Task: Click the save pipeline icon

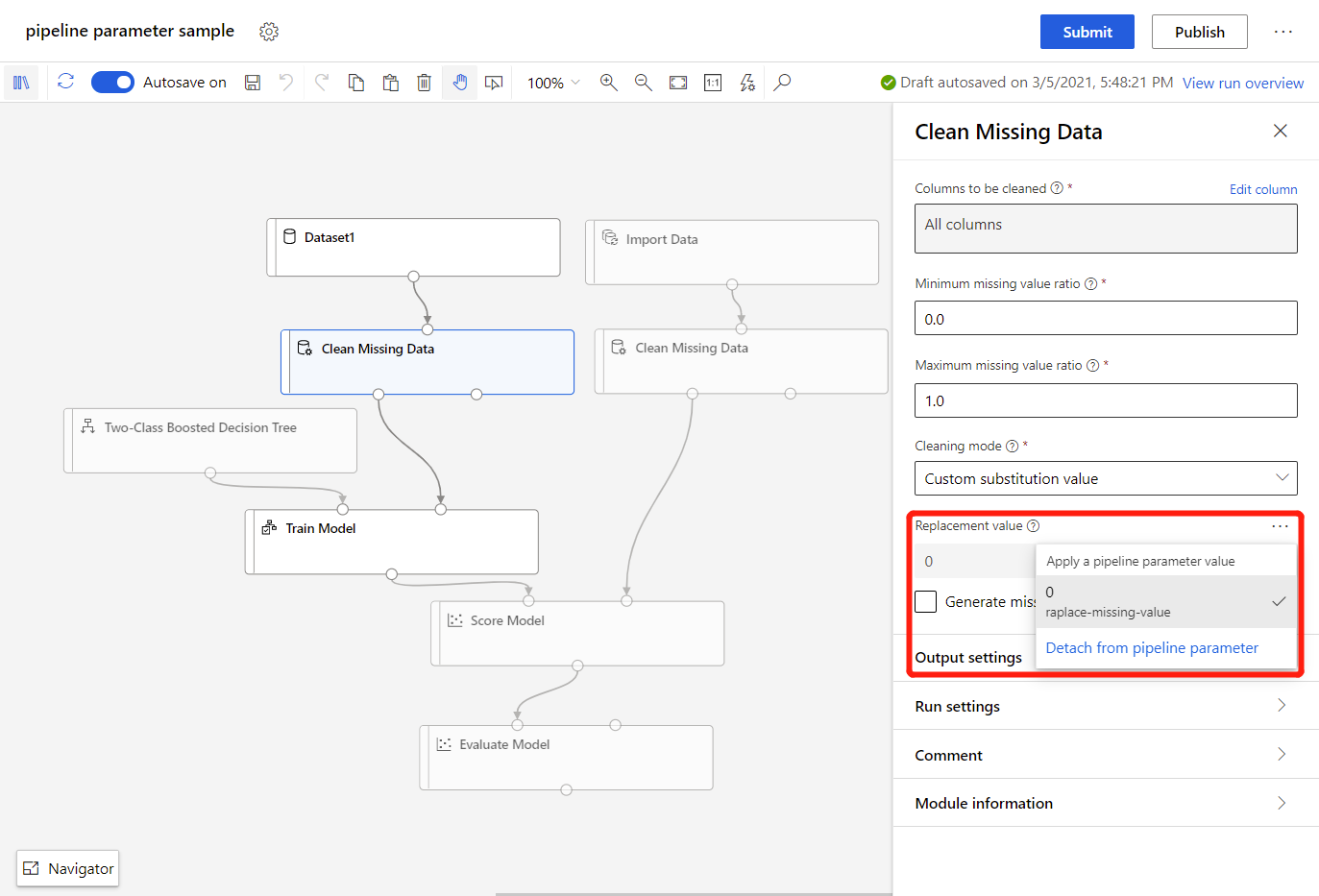Action: [253, 83]
